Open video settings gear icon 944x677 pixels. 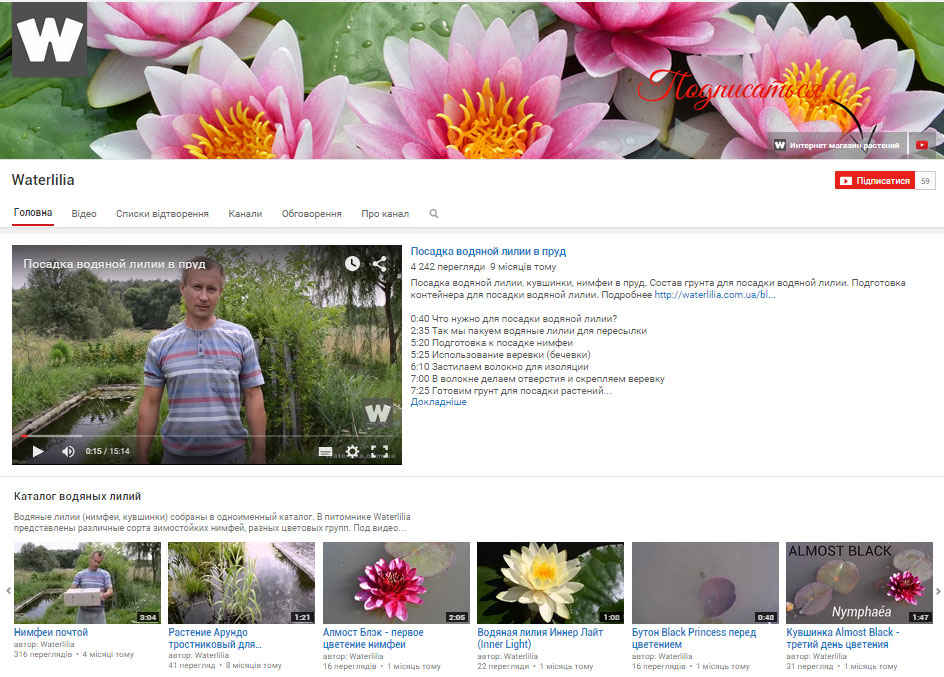352,451
